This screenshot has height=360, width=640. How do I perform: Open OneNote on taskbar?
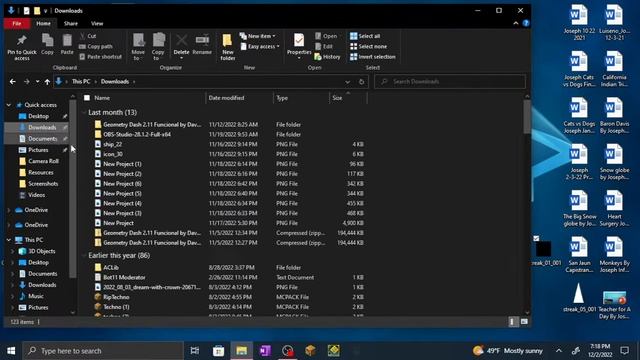tap(265, 351)
